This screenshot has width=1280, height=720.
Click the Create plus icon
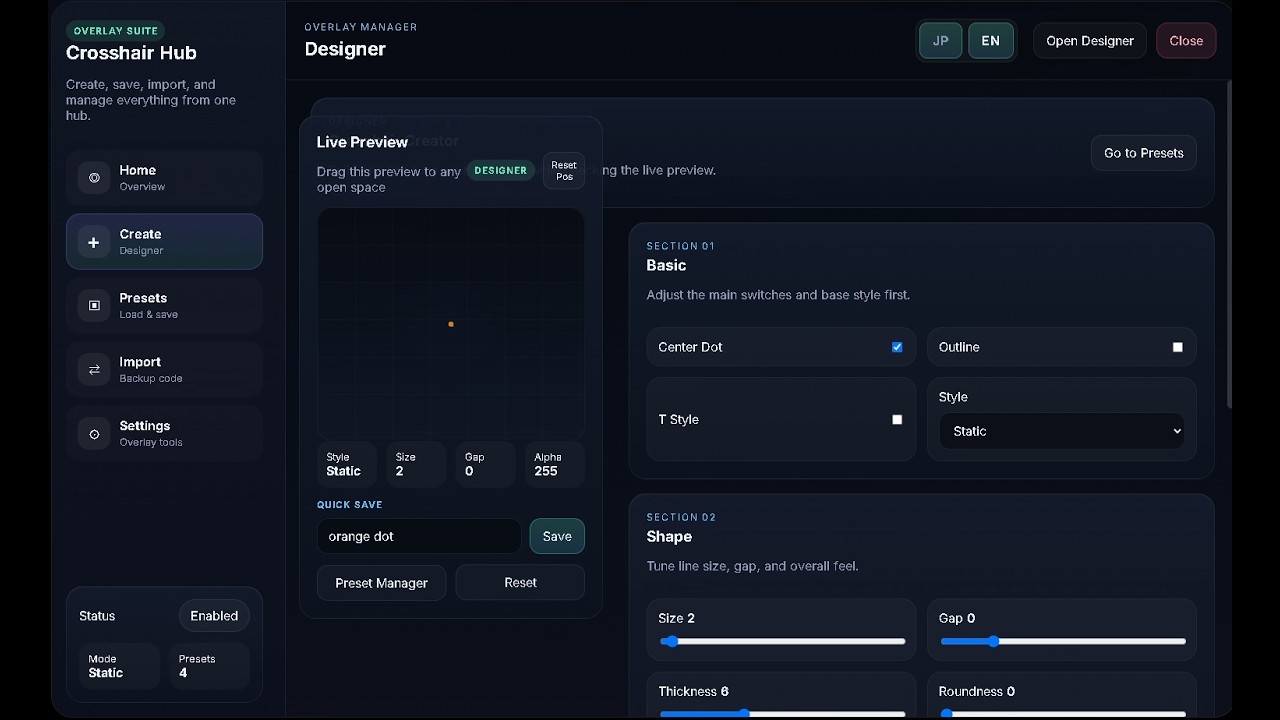click(94, 242)
